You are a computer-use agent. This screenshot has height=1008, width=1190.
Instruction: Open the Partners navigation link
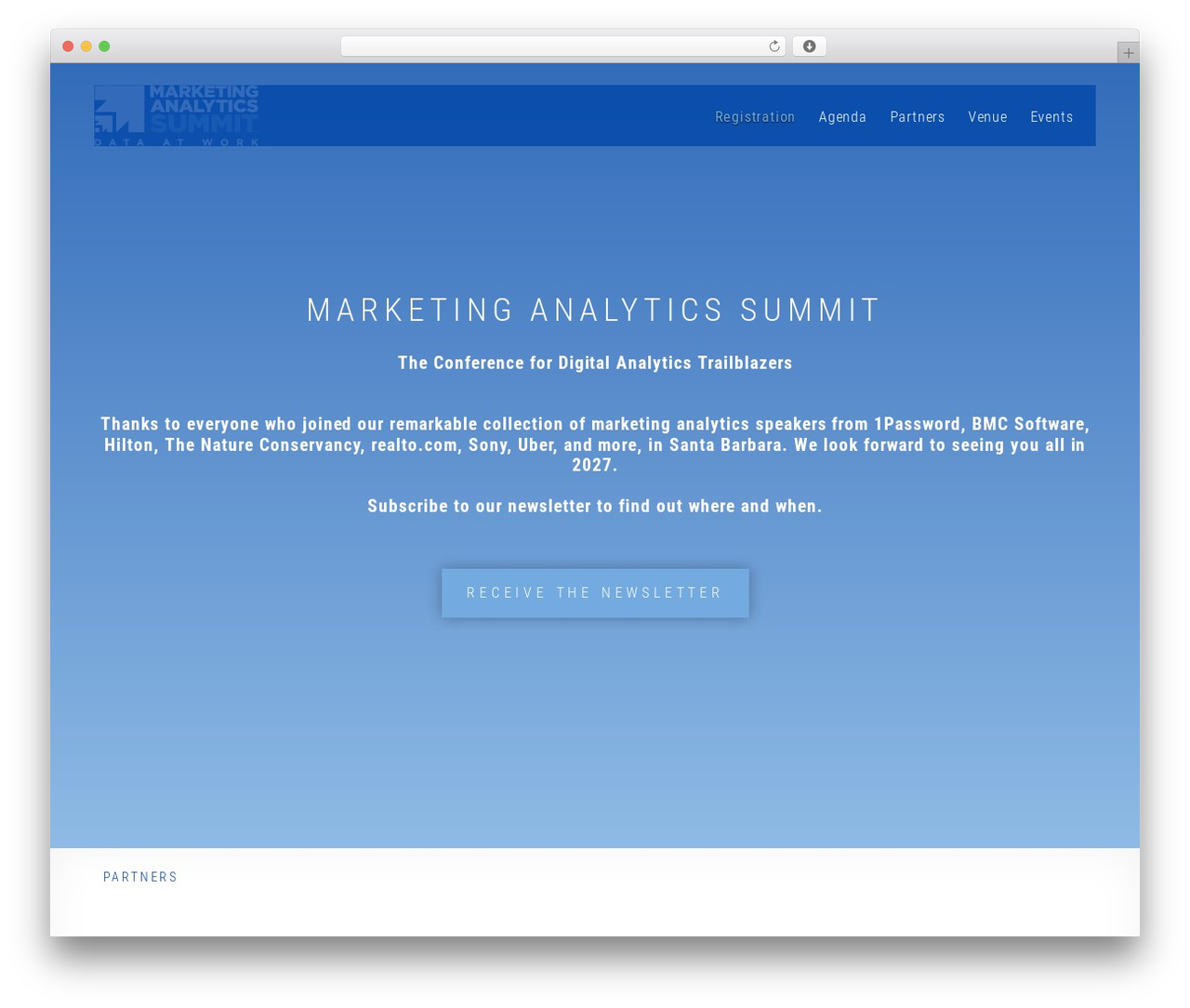click(917, 117)
